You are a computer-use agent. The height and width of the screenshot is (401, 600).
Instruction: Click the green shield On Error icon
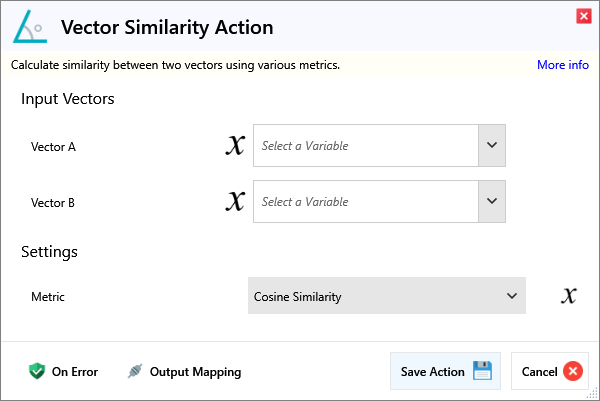(37, 372)
